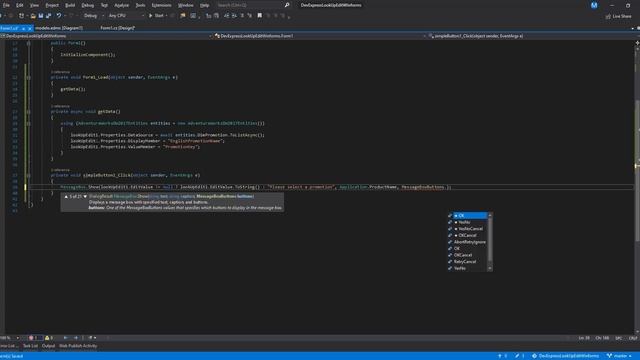Open the Project menu
The width and height of the screenshot is (640, 360).
coord(52,5)
